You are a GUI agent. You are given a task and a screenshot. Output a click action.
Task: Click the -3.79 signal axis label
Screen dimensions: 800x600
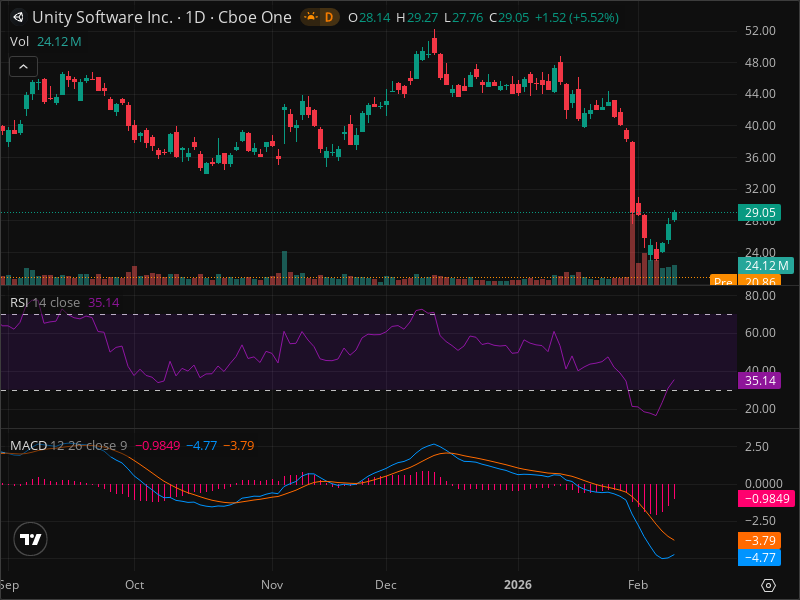point(760,540)
